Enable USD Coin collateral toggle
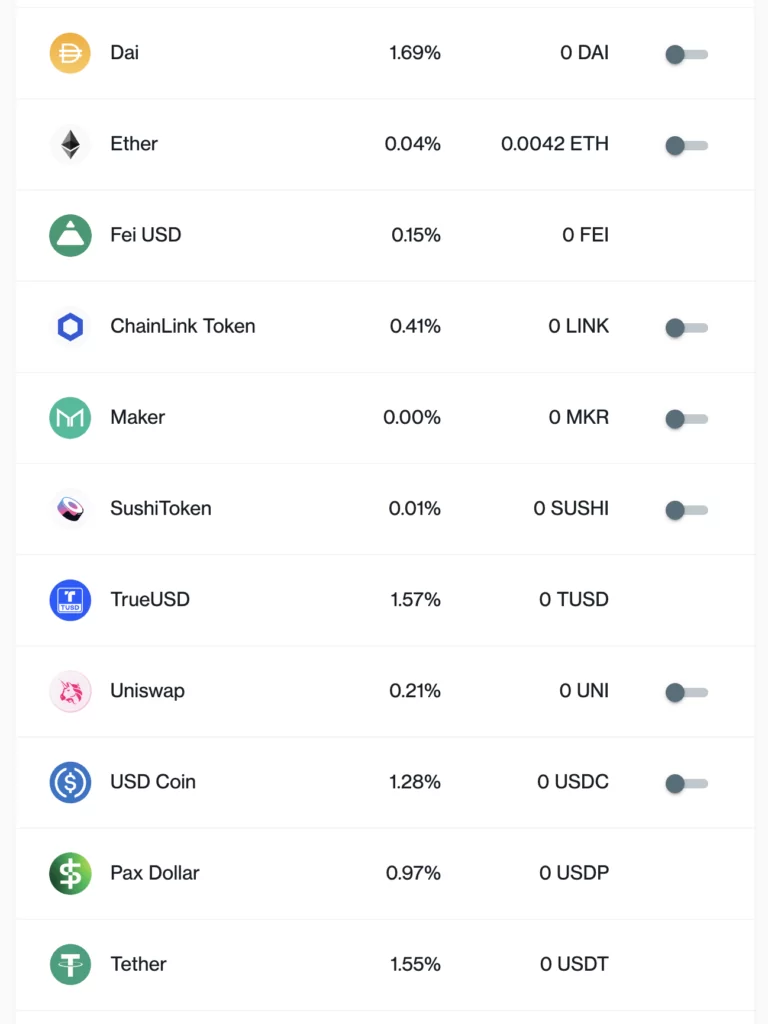This screenshot has width=768, height=1024. (686, 783)
